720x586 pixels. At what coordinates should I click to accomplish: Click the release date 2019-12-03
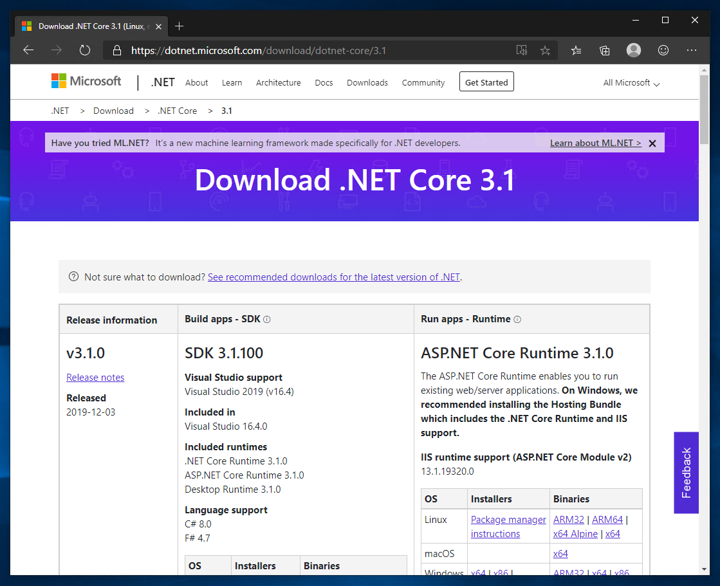point(90,412)
